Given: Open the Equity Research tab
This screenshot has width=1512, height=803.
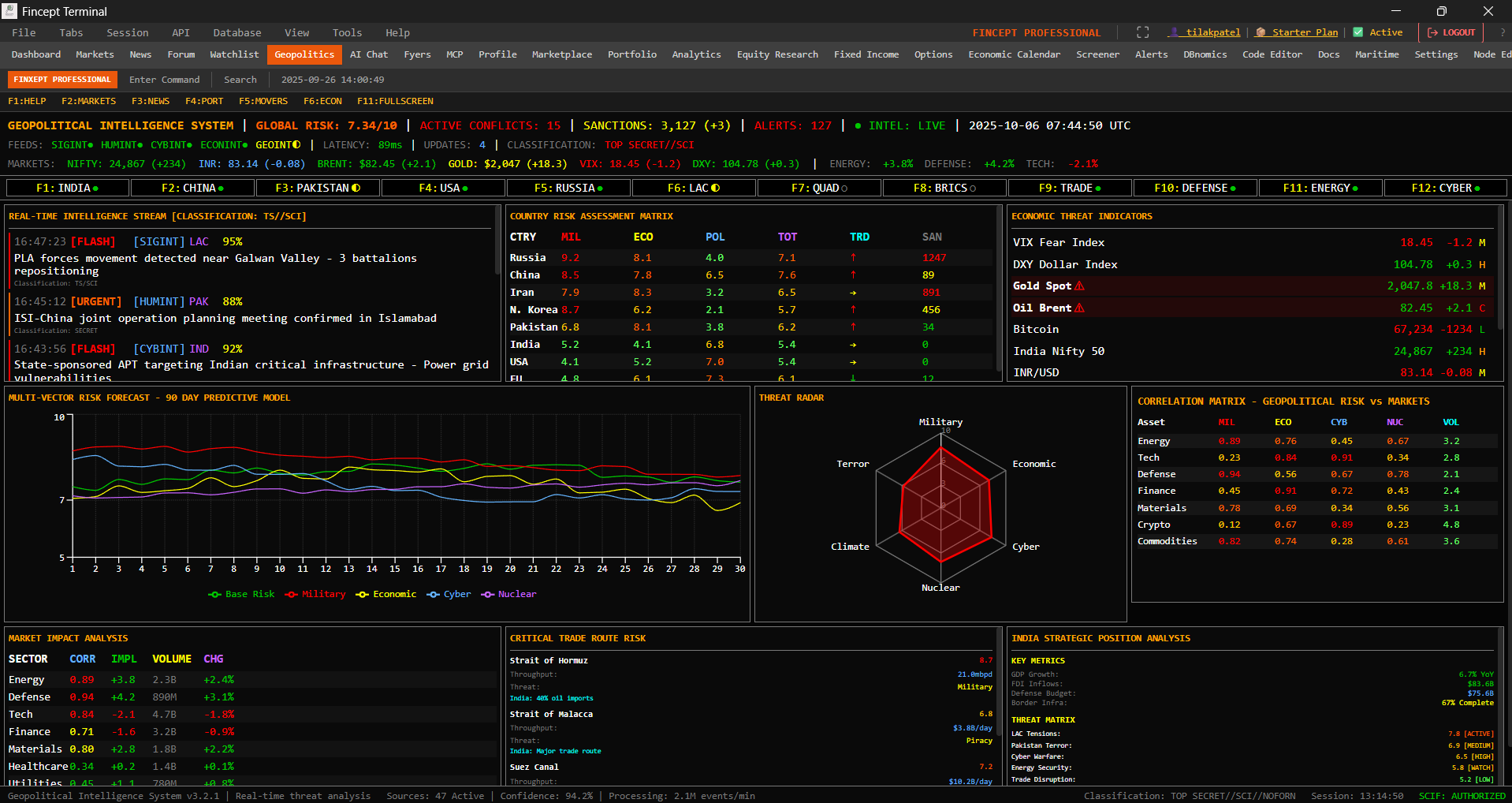Looking at the screenshot, I should [776, 54].
